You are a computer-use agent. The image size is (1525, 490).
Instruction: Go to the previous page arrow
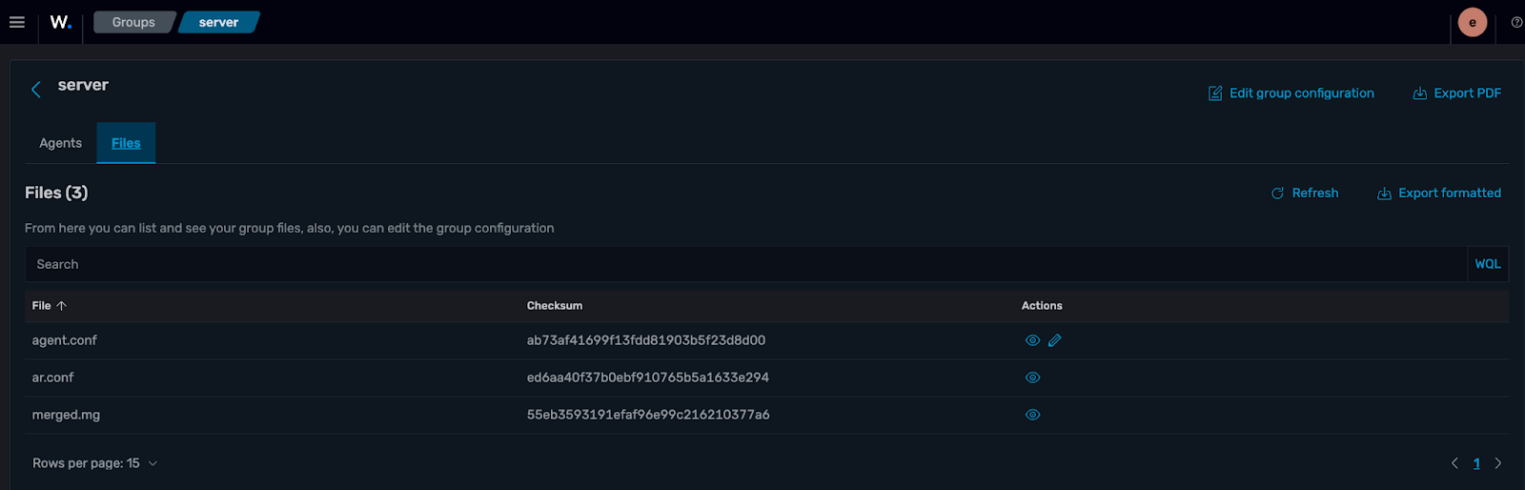tap(1455, 463)
